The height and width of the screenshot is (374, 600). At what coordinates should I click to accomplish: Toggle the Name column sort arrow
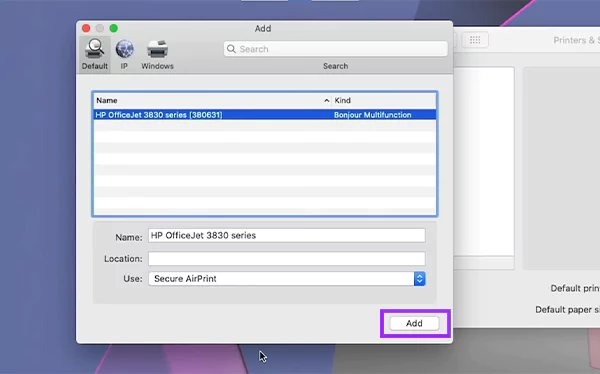[x=326, y=101]
